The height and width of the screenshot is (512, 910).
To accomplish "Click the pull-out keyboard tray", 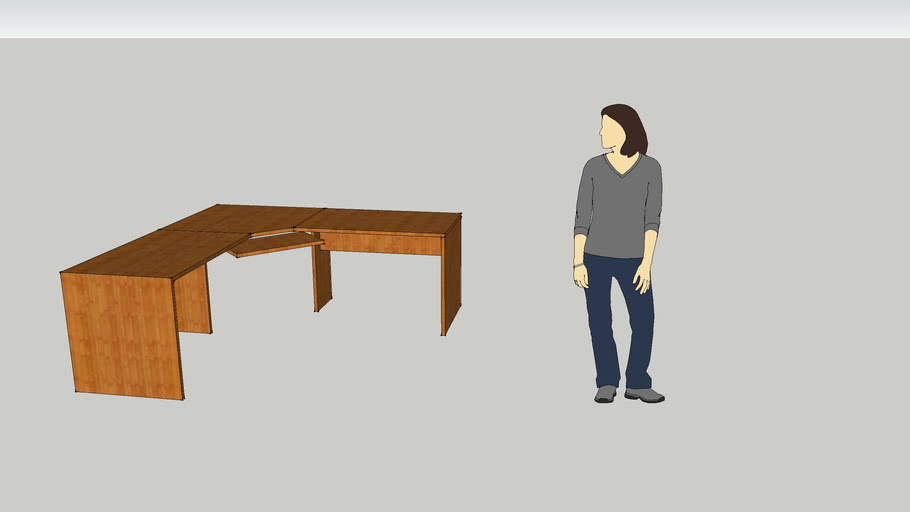I will pos(276,244).
